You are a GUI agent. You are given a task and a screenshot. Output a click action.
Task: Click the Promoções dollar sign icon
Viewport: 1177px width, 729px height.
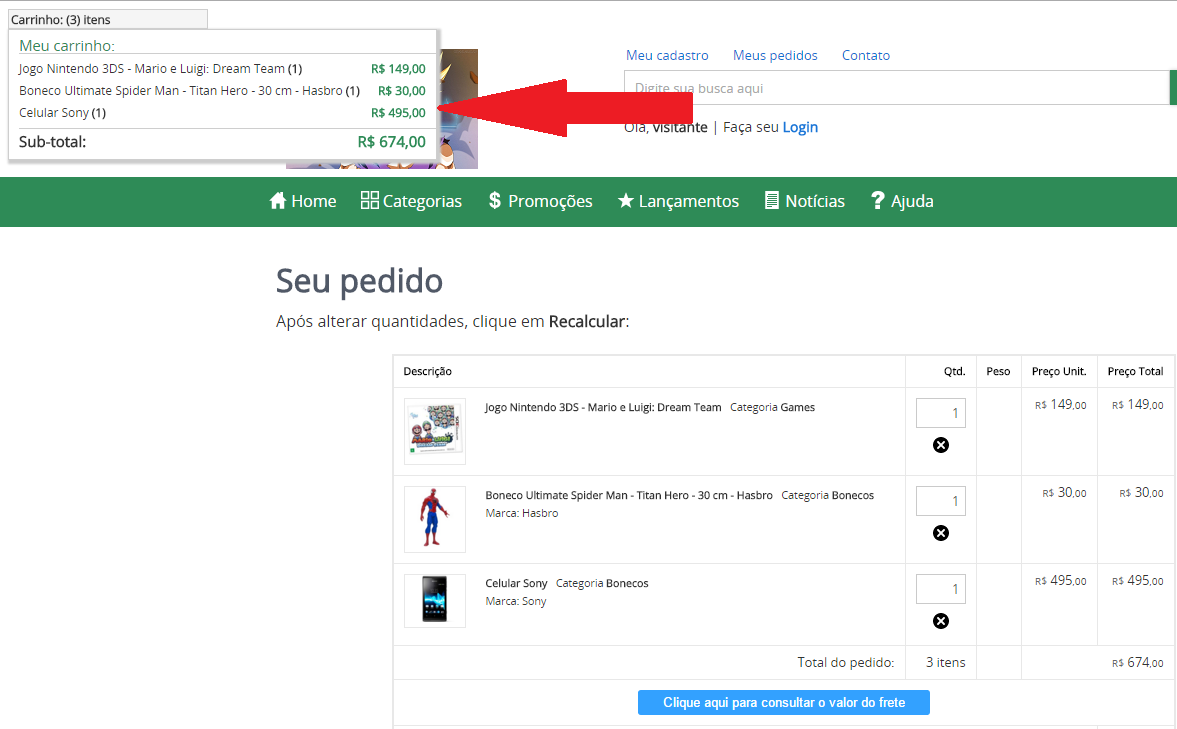pos(495,200)
